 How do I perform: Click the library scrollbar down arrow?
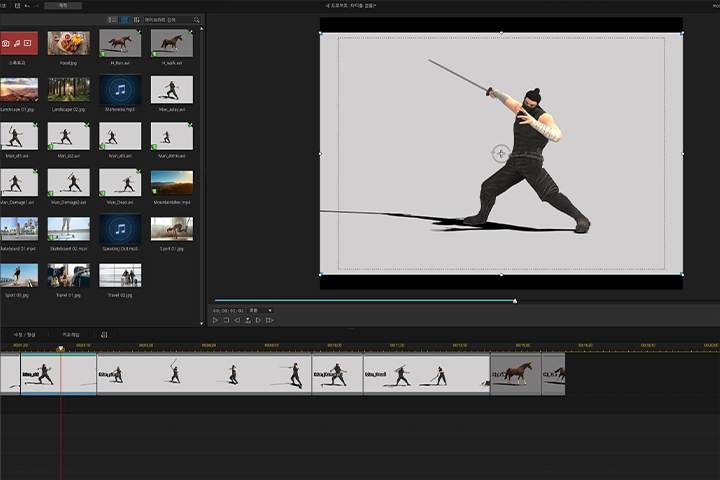[202, 323]
